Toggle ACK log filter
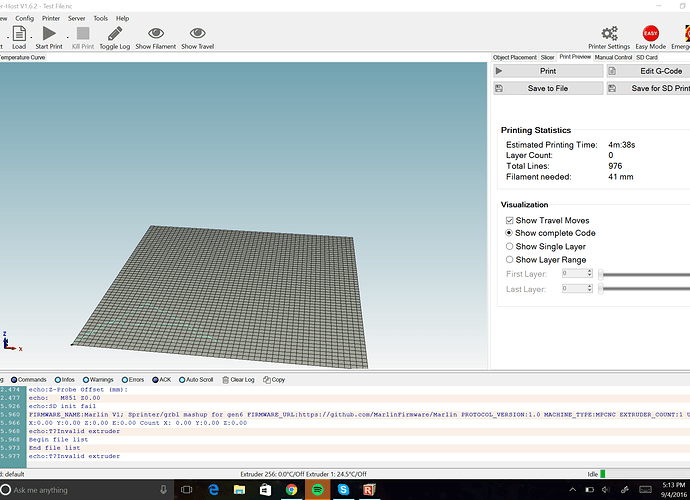 click(x=161, y=380)
